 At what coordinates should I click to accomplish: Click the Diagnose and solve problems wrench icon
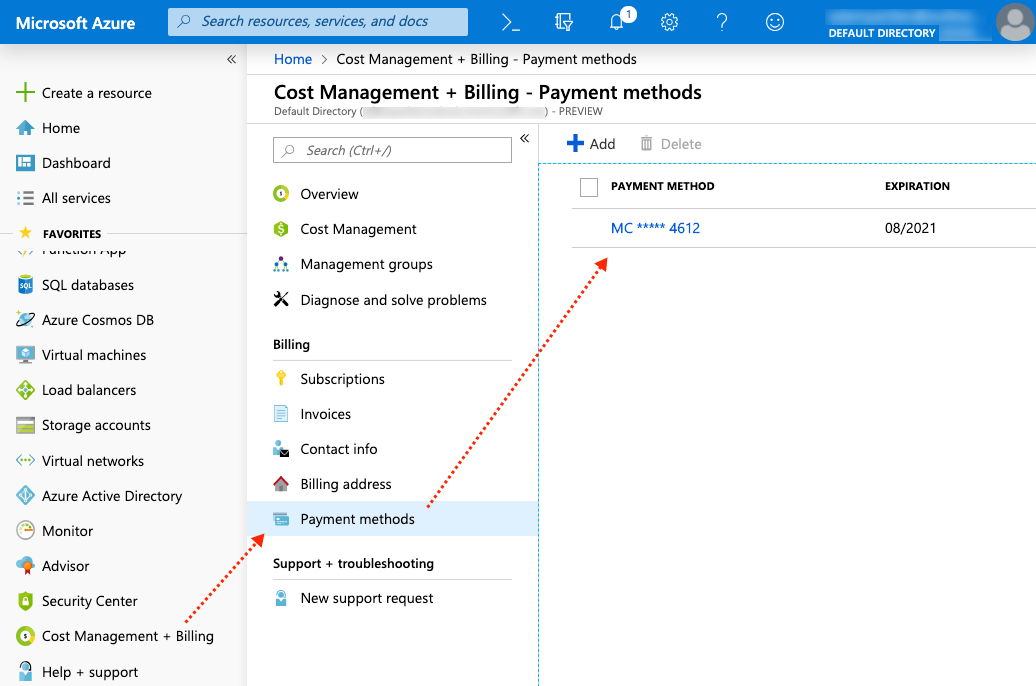pos(281,299)
